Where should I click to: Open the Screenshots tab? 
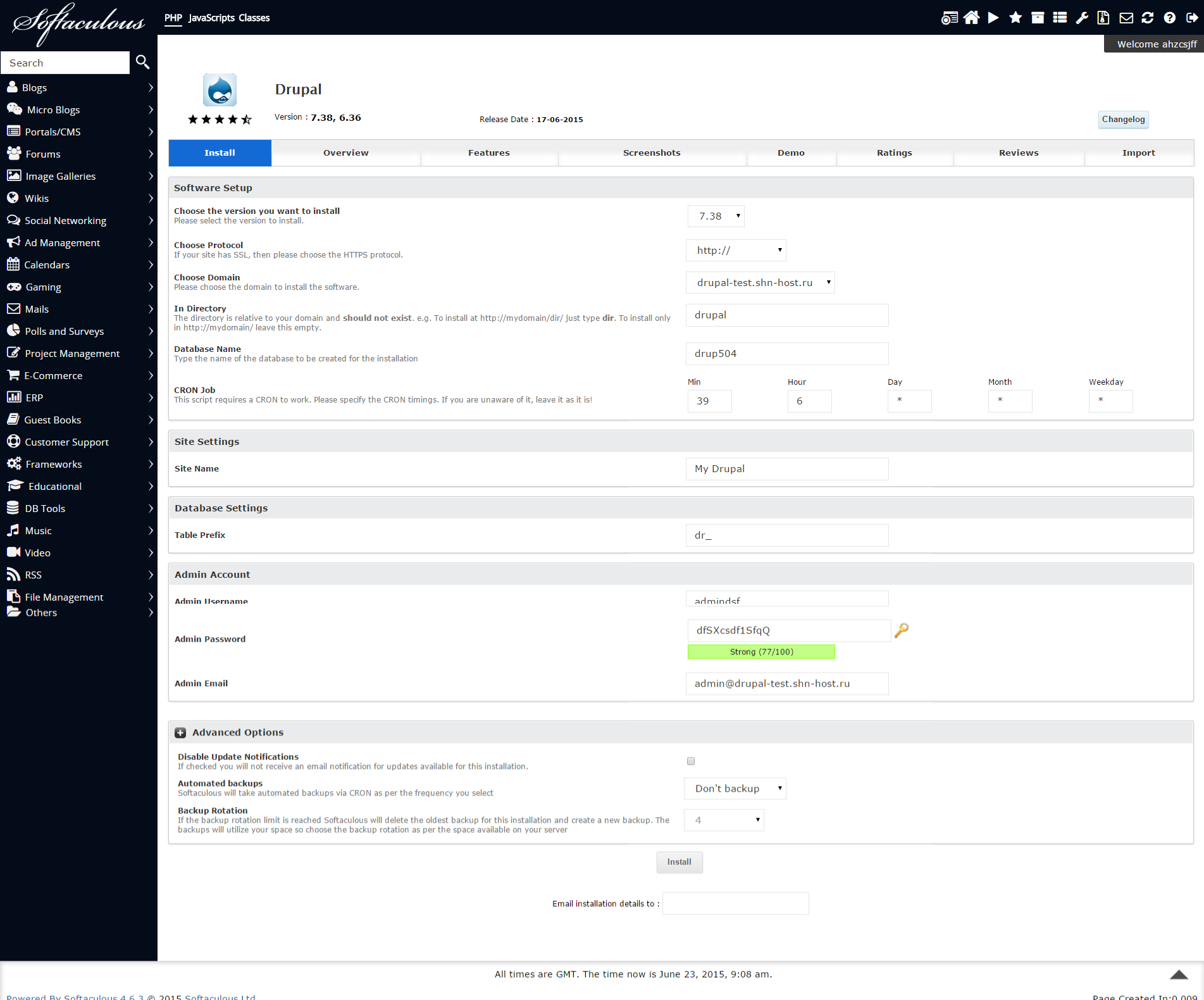click(x=652, y=153)
